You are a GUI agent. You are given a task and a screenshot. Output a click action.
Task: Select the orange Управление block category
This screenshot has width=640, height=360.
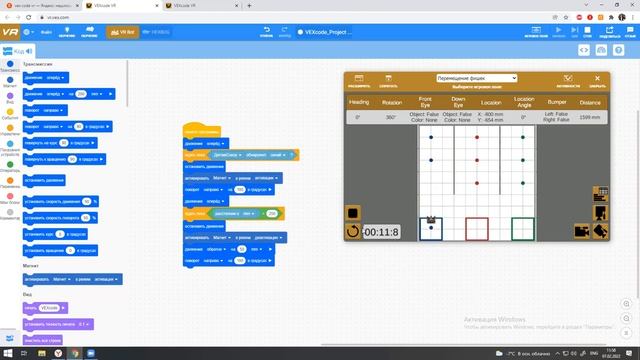pyautogui.click(x=10, y=130)
